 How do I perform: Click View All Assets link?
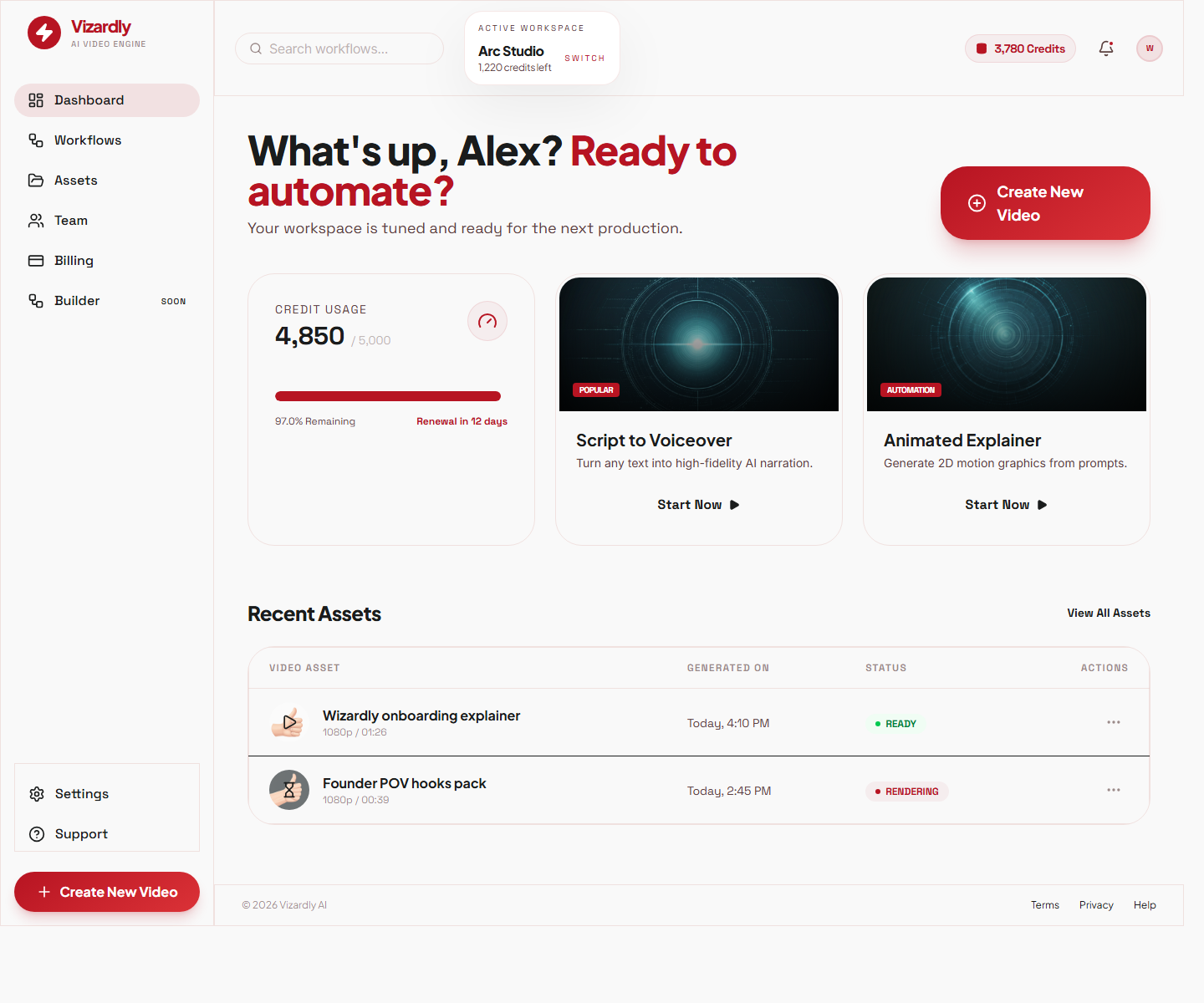(x=1108, y=614)
